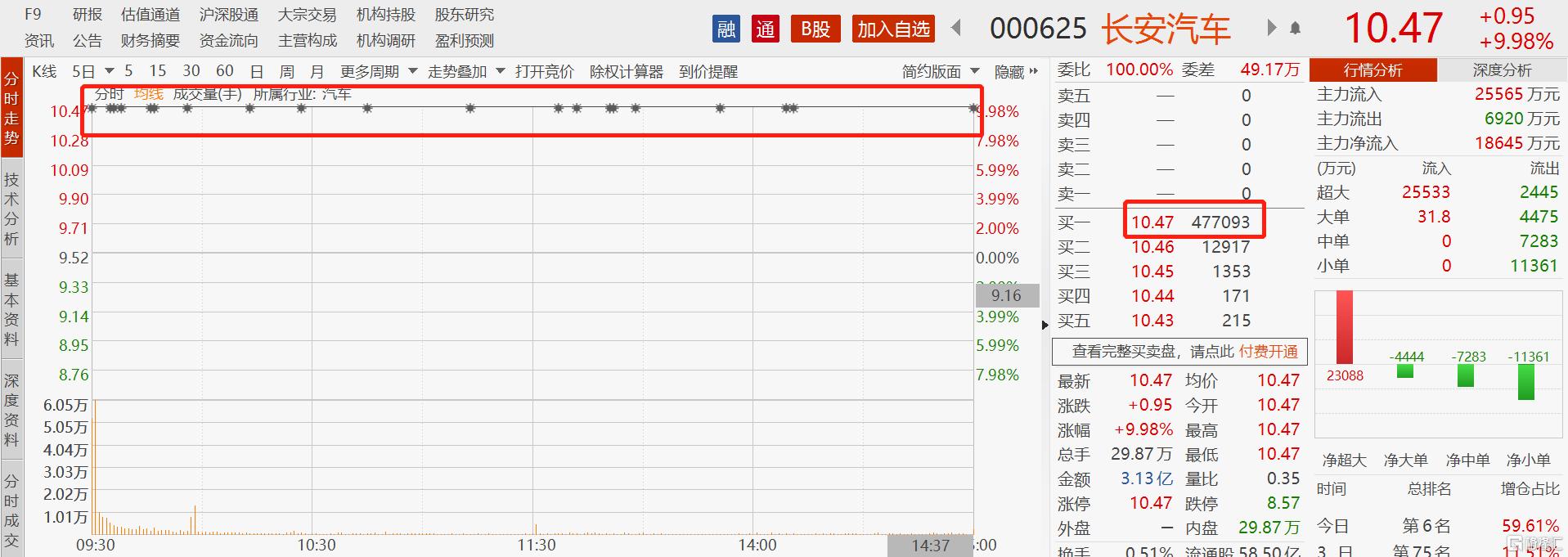Select the 15 minute period

[x=158, y=71]
